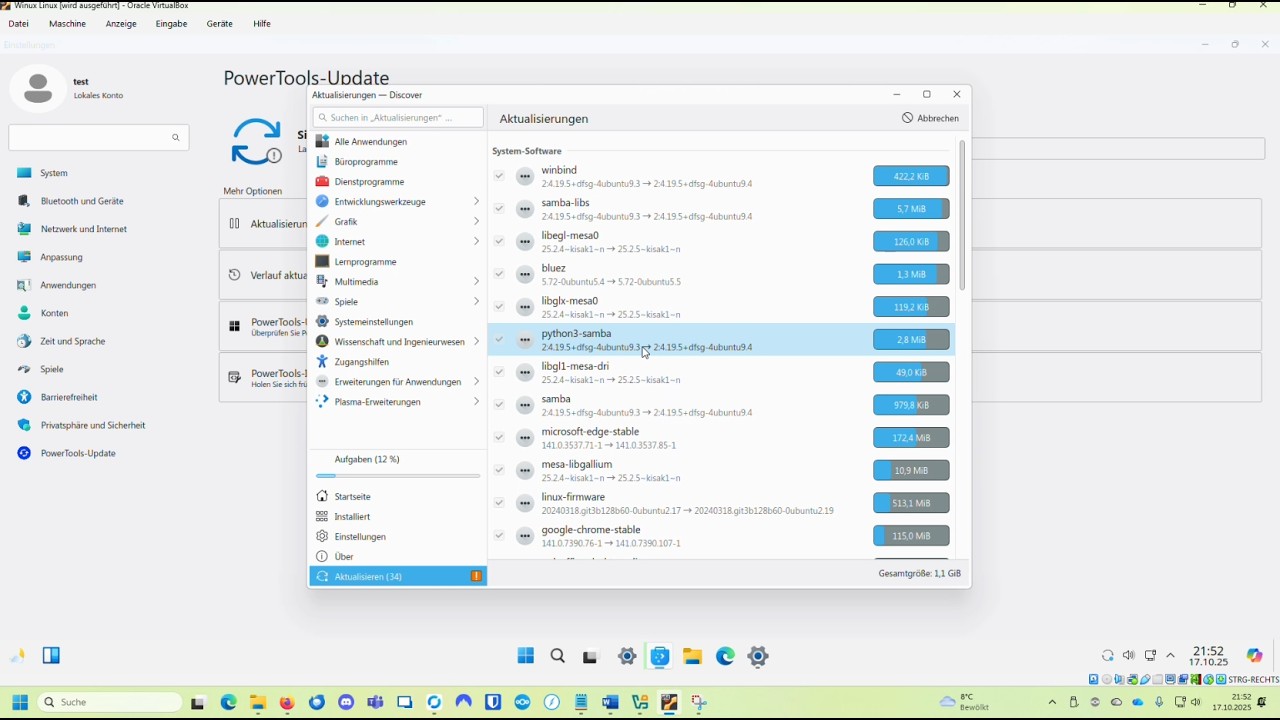Show hidden tray icons in guest taskbar
The image size is (1280, 720).
pyautogui.click(x=1171, y=656)
